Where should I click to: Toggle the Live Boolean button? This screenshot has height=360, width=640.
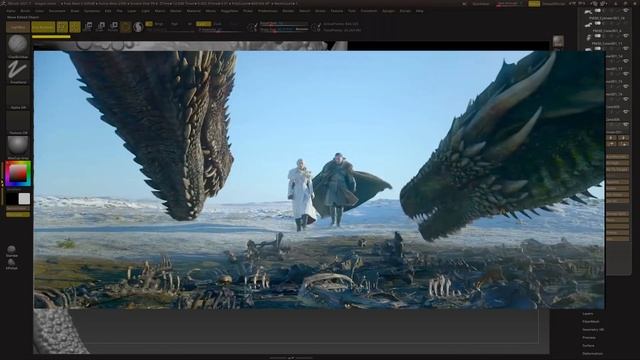(x=43, y=27)
